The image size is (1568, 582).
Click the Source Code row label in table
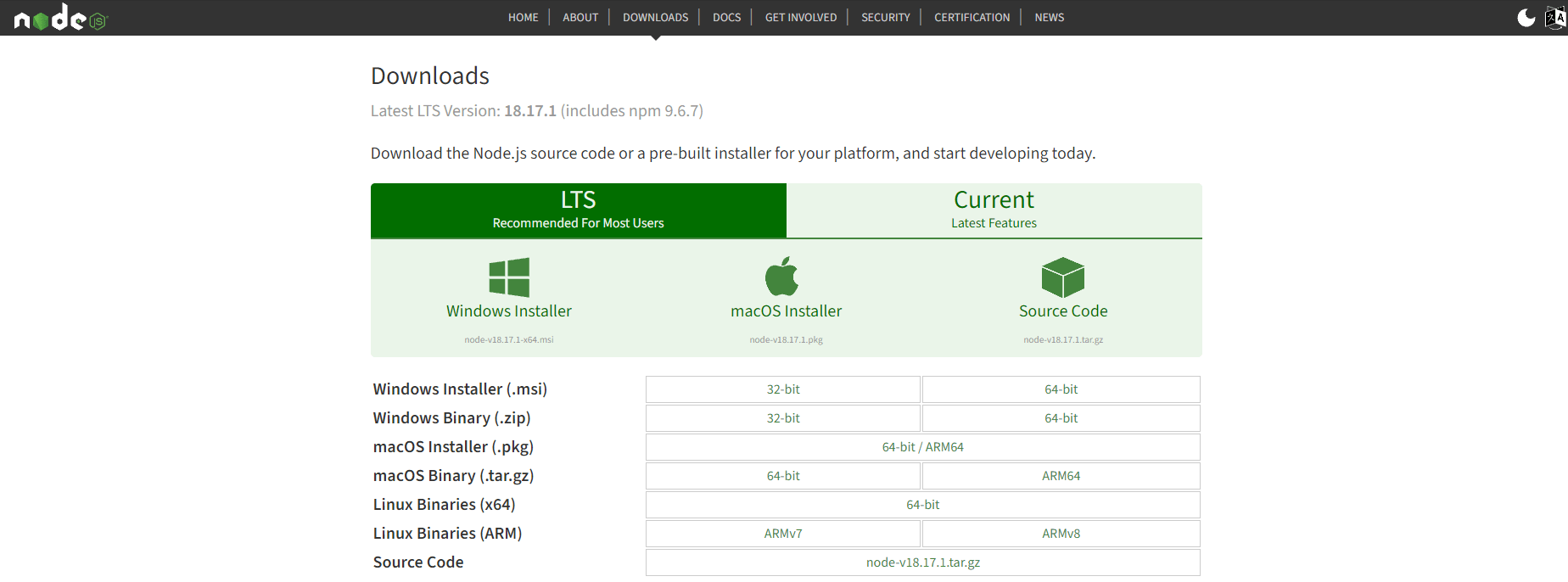(418, 562)
